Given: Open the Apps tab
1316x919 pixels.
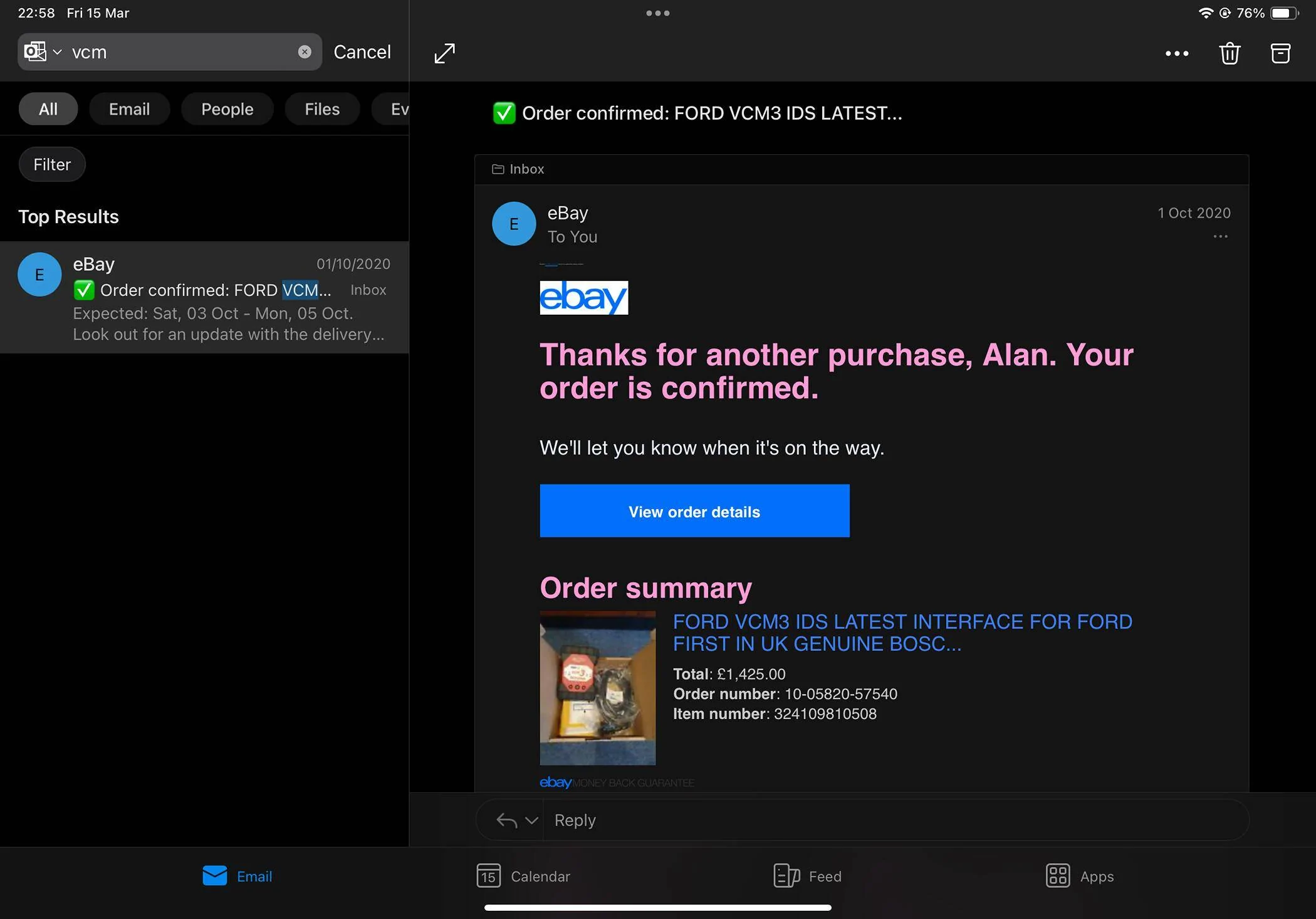Looking at the screenshot, I should click(x=1080, y=876).
